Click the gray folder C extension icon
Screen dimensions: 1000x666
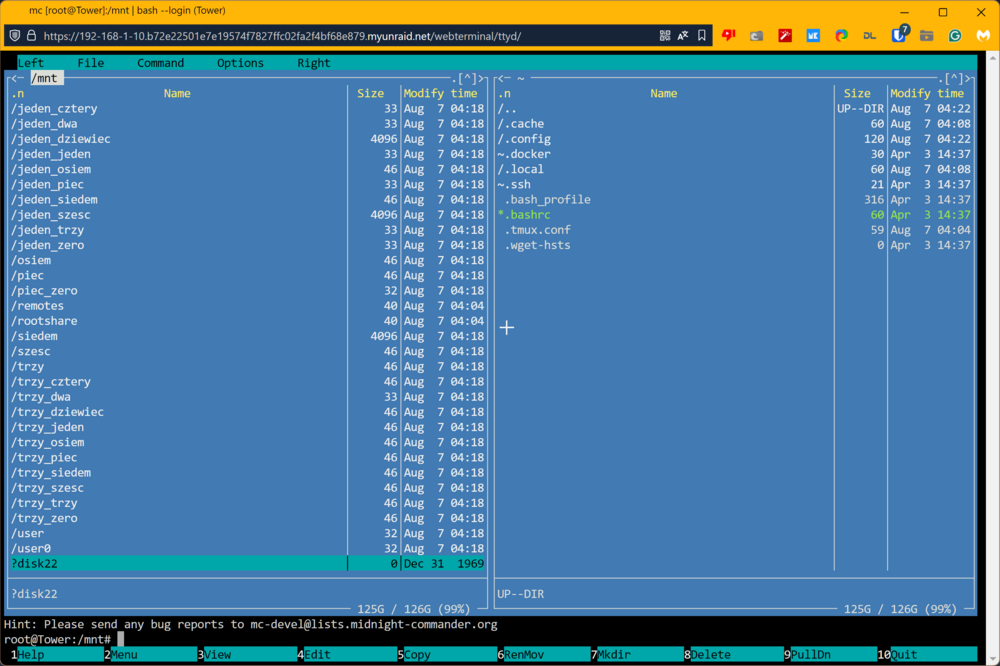tap(757, 36)
